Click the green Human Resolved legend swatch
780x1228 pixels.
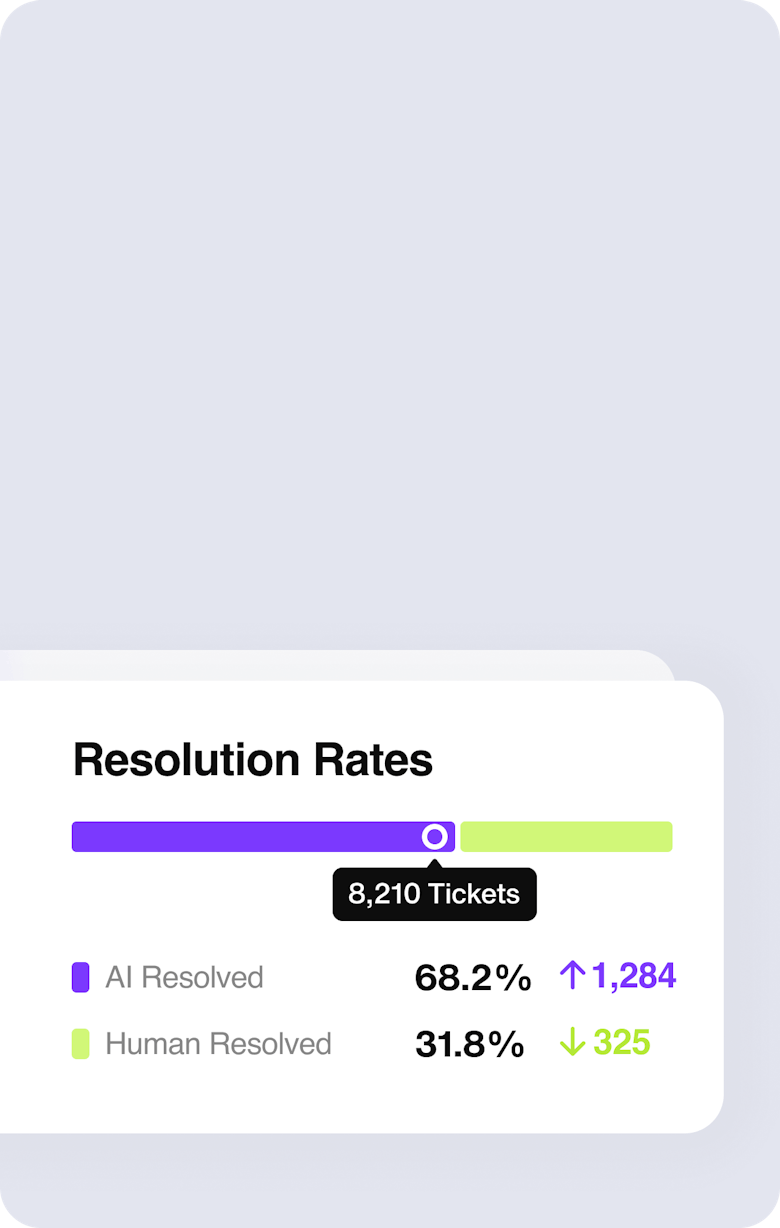pos(81,1044)
